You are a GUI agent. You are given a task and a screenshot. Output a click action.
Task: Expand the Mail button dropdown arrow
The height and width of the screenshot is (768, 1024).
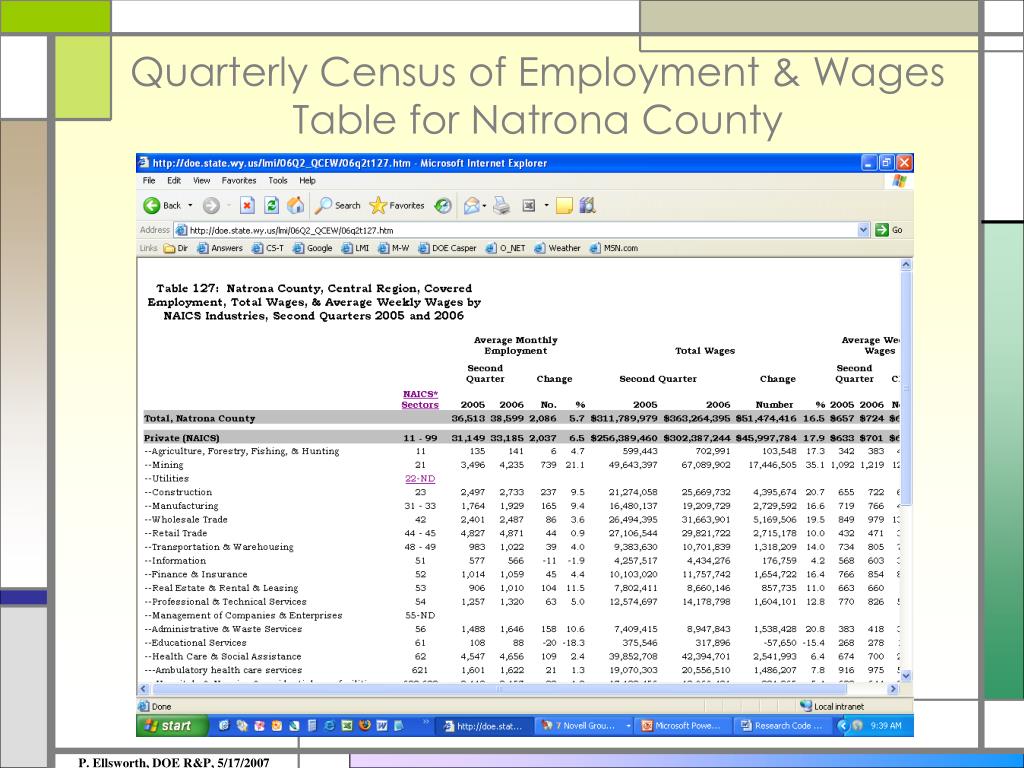point(485,206)
